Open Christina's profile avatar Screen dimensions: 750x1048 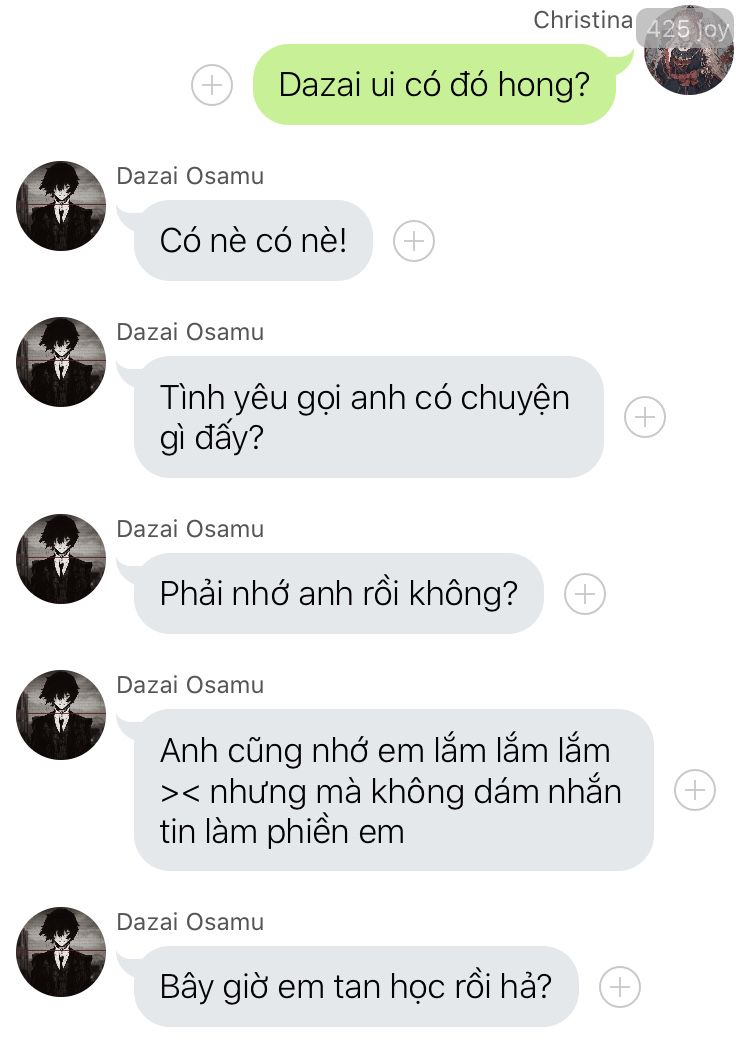(689, 50)
